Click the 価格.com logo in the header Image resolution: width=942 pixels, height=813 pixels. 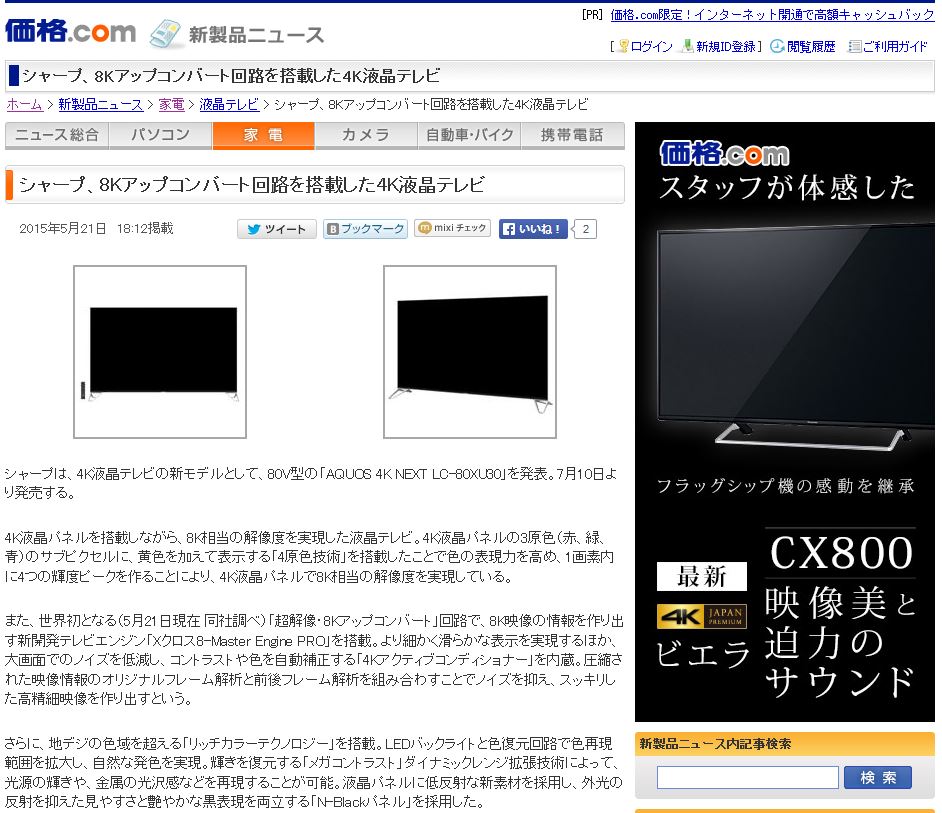pos(70,31)
